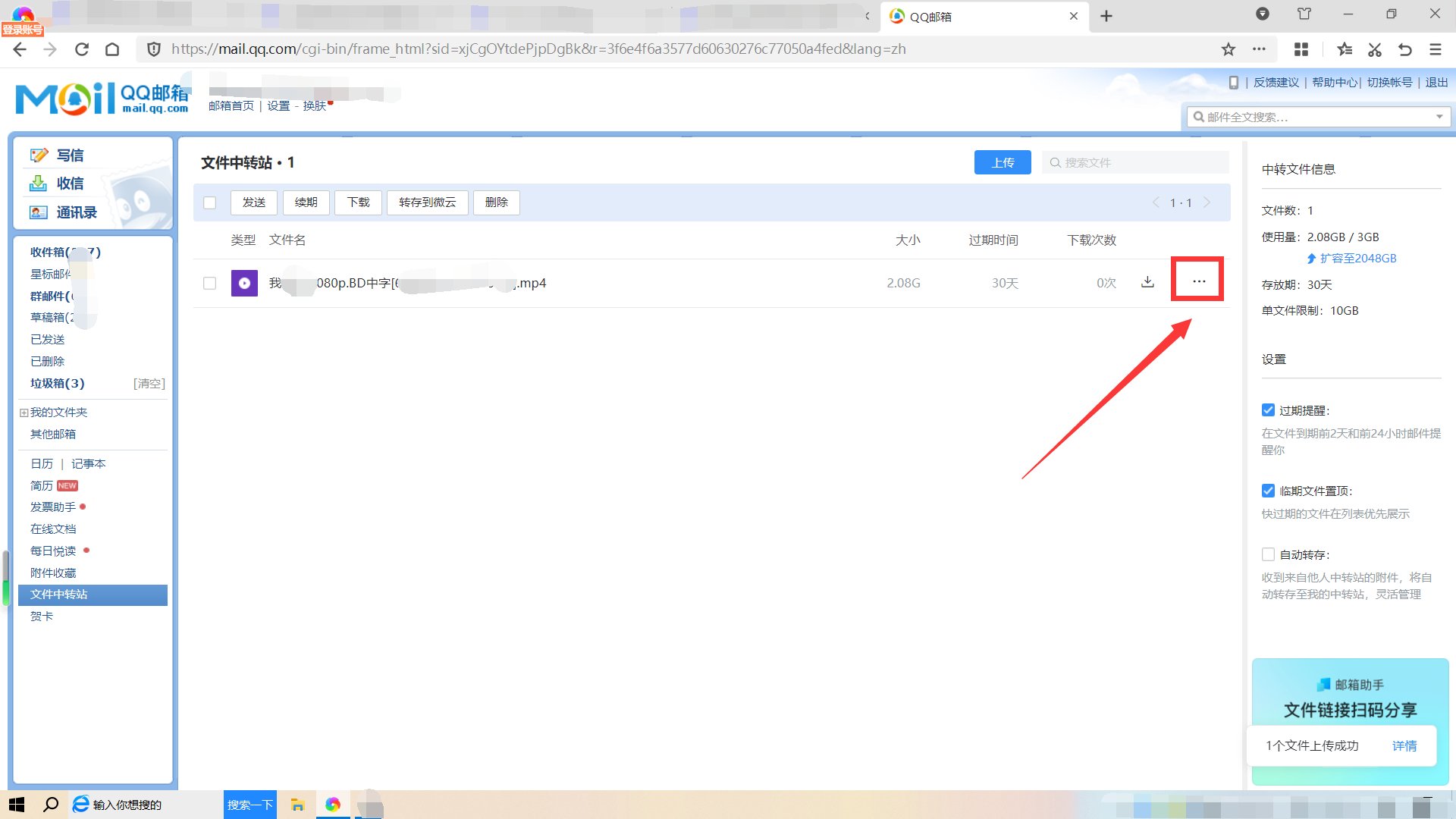
Task: Expand the 我的文件夹 tree node
Action: tap(24, 413)
